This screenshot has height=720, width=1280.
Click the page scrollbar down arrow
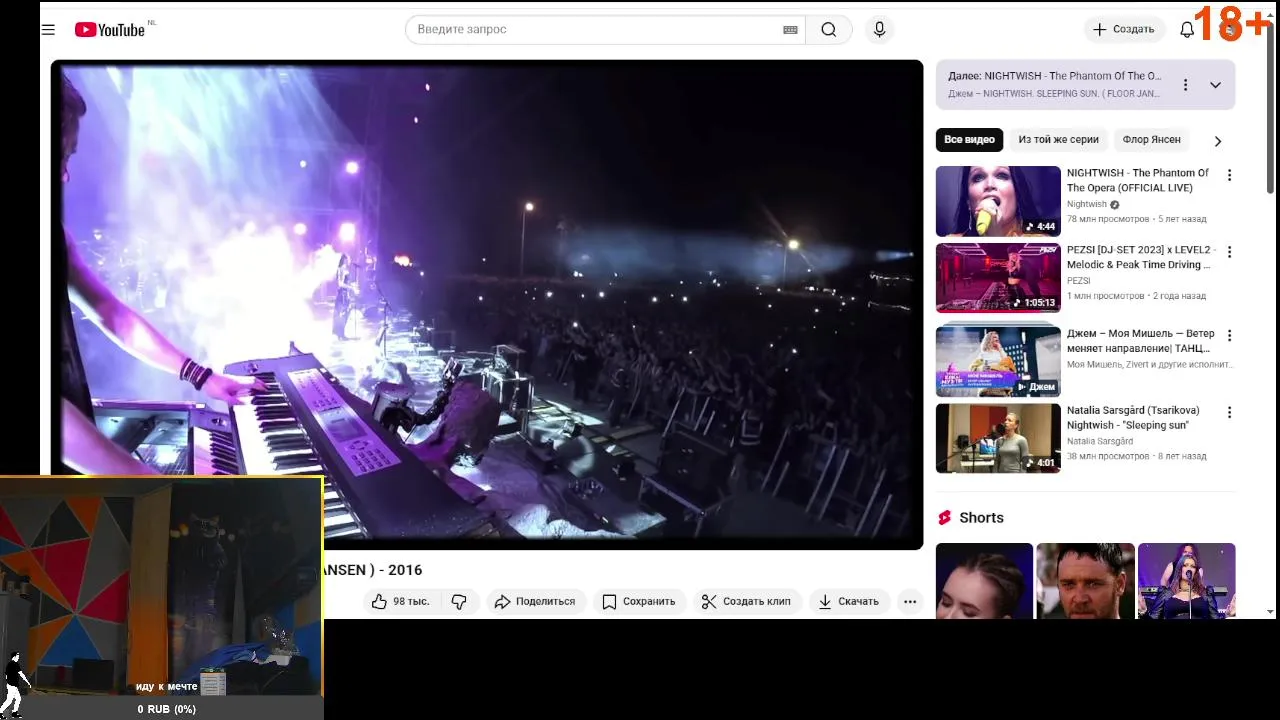pyautogui.click(x=1271, y=611)
